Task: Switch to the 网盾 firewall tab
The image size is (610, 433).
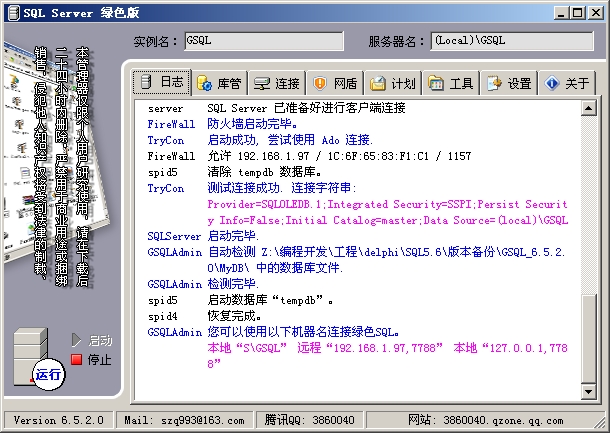Action: click(335, 83)
